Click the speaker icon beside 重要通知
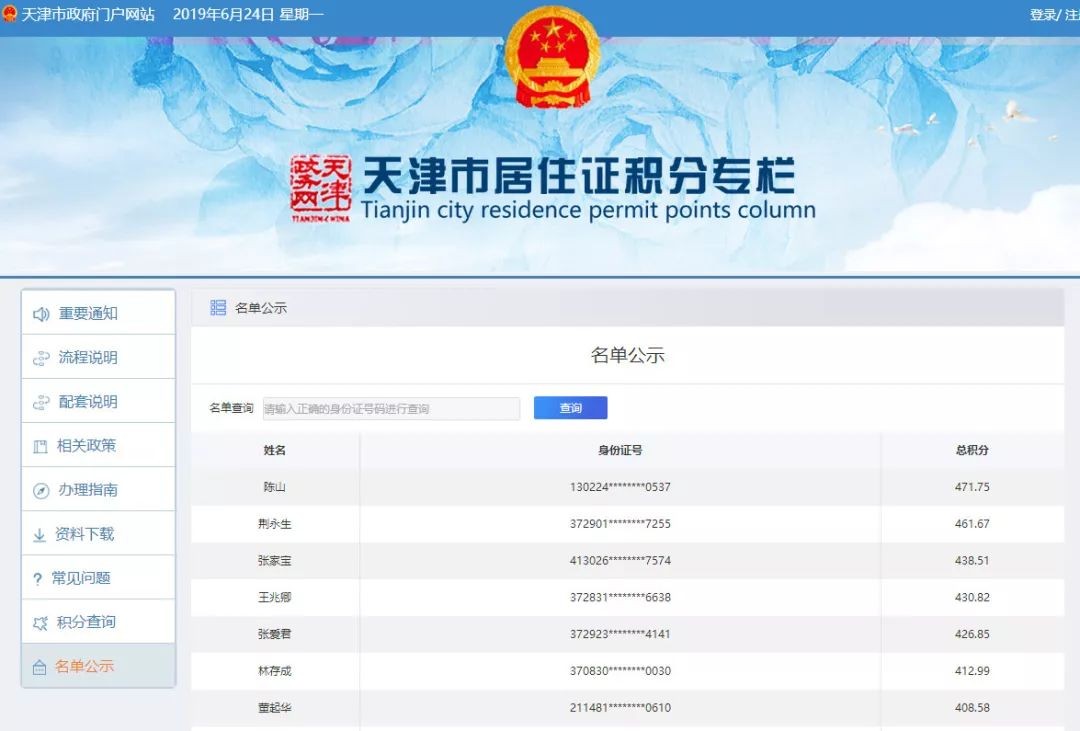The image size is (1080, 731). pyautogui.click(x=41, y=314)
